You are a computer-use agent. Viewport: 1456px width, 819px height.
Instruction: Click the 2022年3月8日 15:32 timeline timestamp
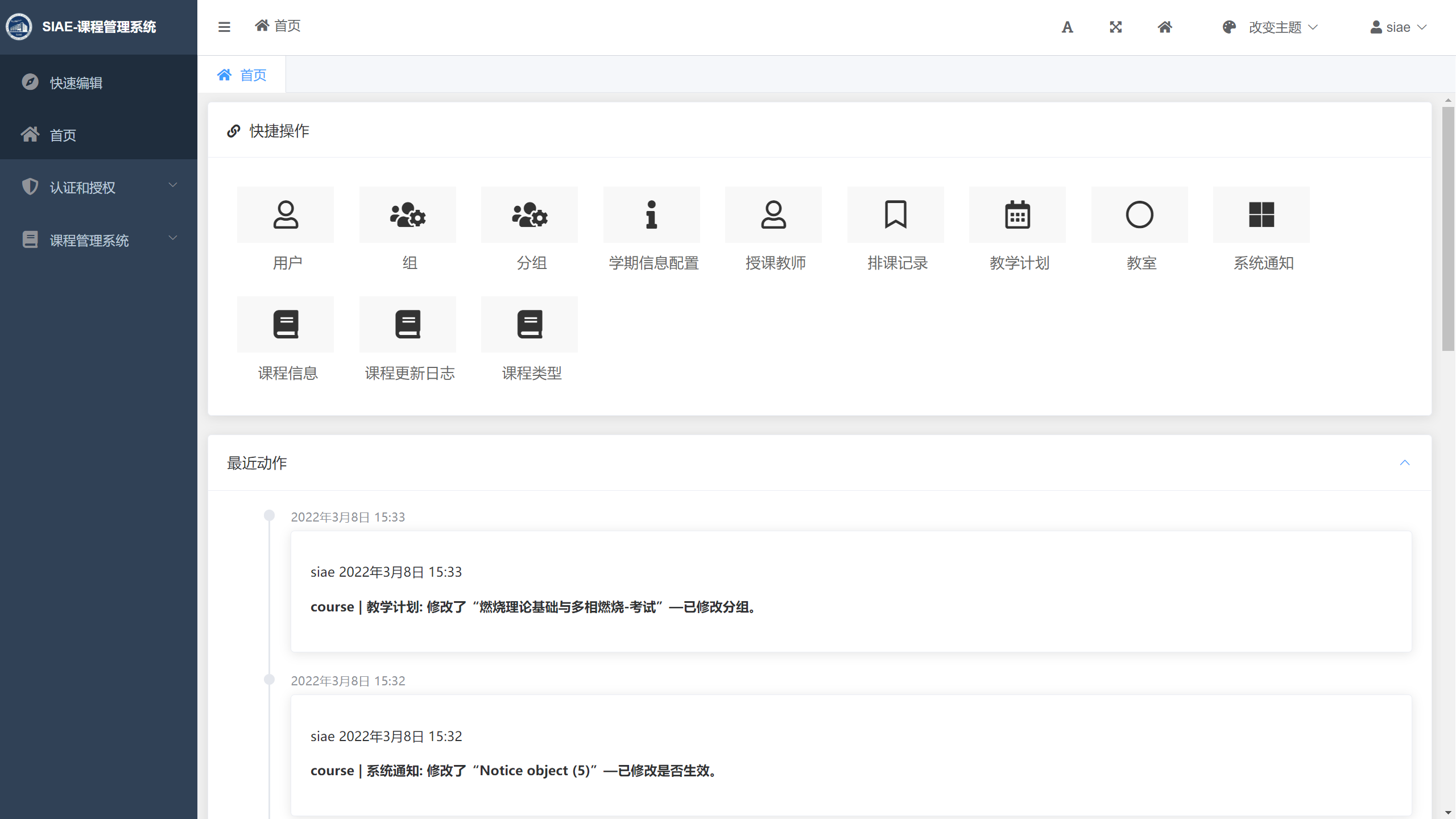click(348, 681)
